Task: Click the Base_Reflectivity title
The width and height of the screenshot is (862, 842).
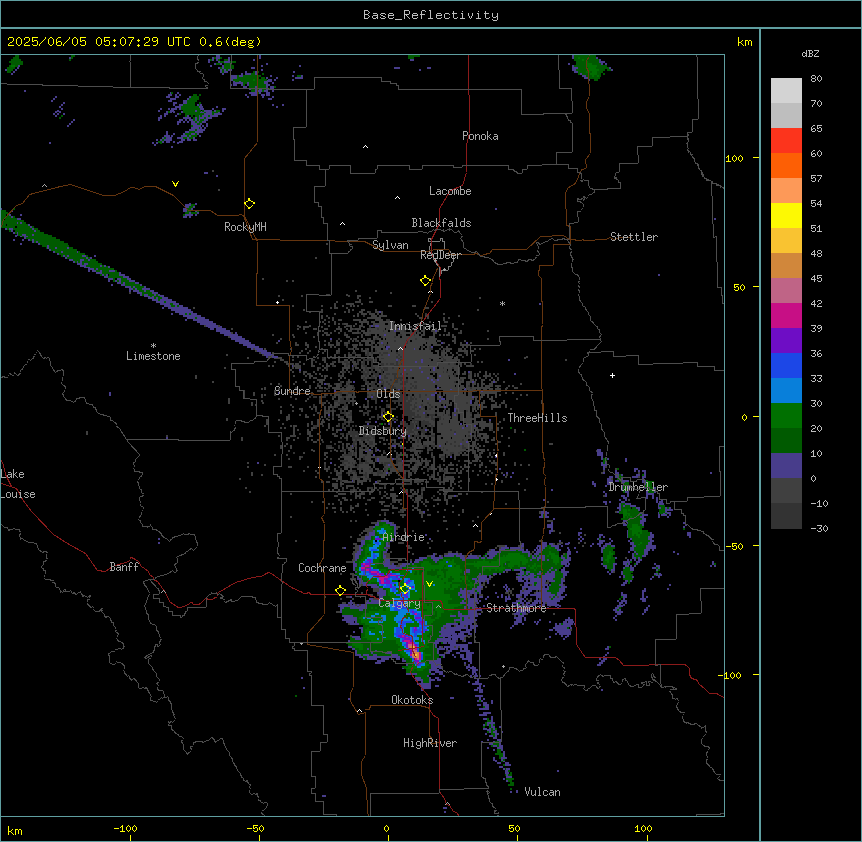Action: coord(431,15)
